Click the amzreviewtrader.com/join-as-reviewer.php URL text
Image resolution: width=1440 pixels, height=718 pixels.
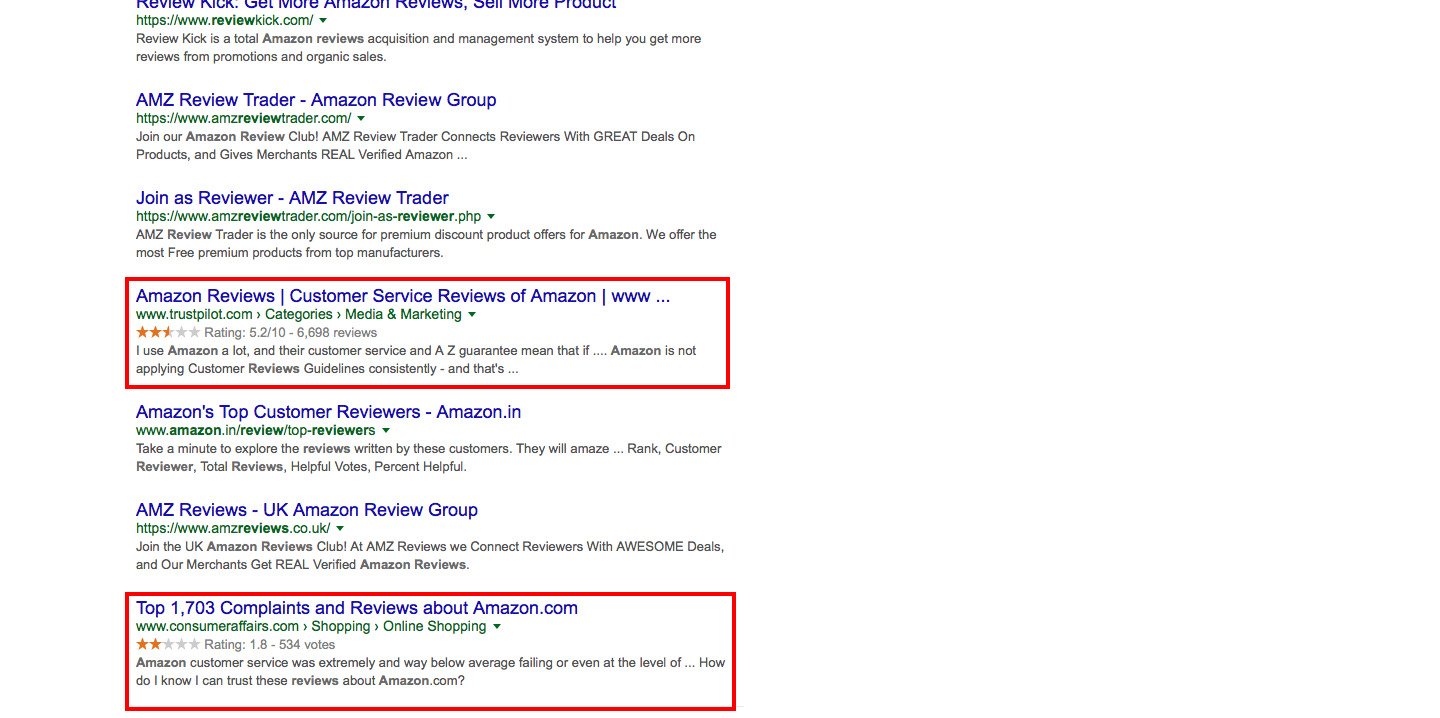point(309,216)
